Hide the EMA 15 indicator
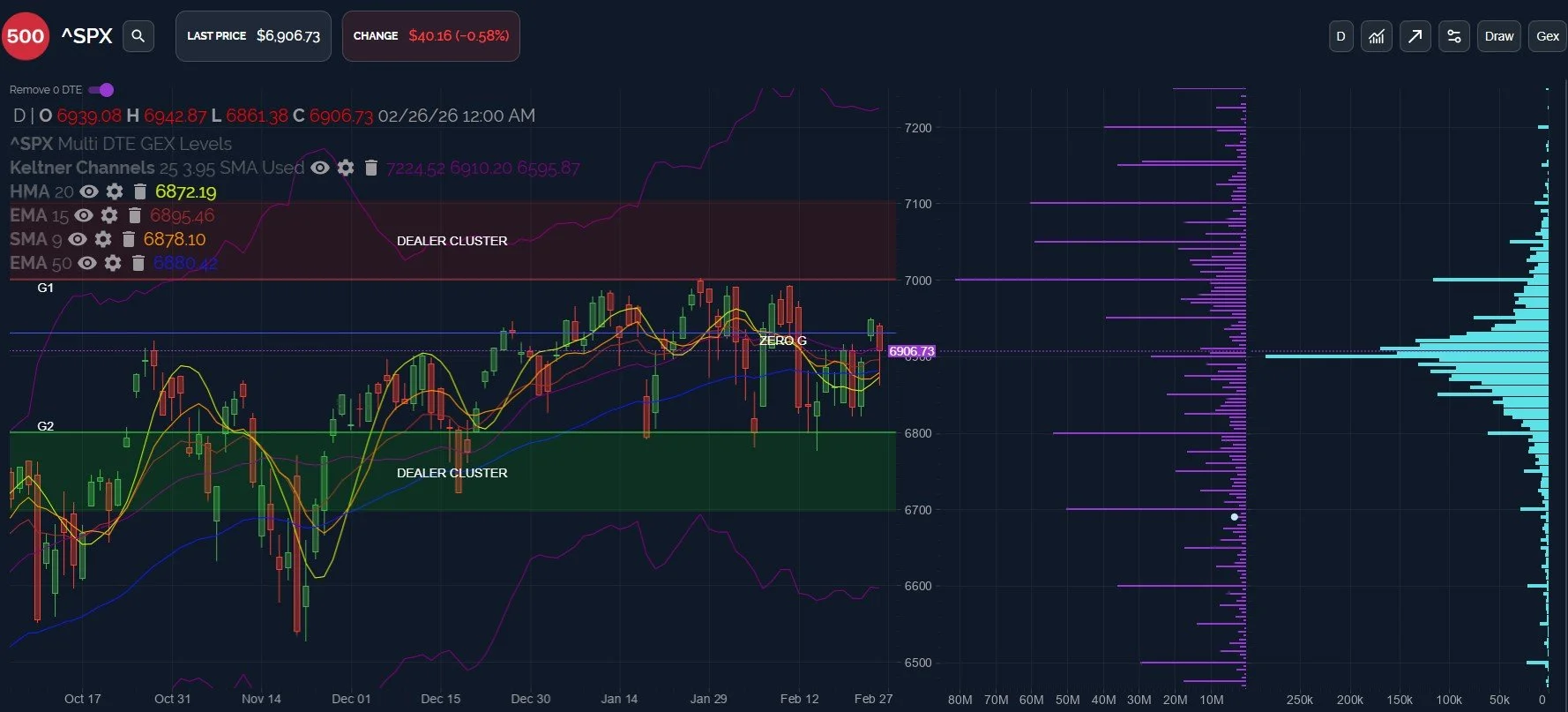1568x712 pixels. (84, 215)
